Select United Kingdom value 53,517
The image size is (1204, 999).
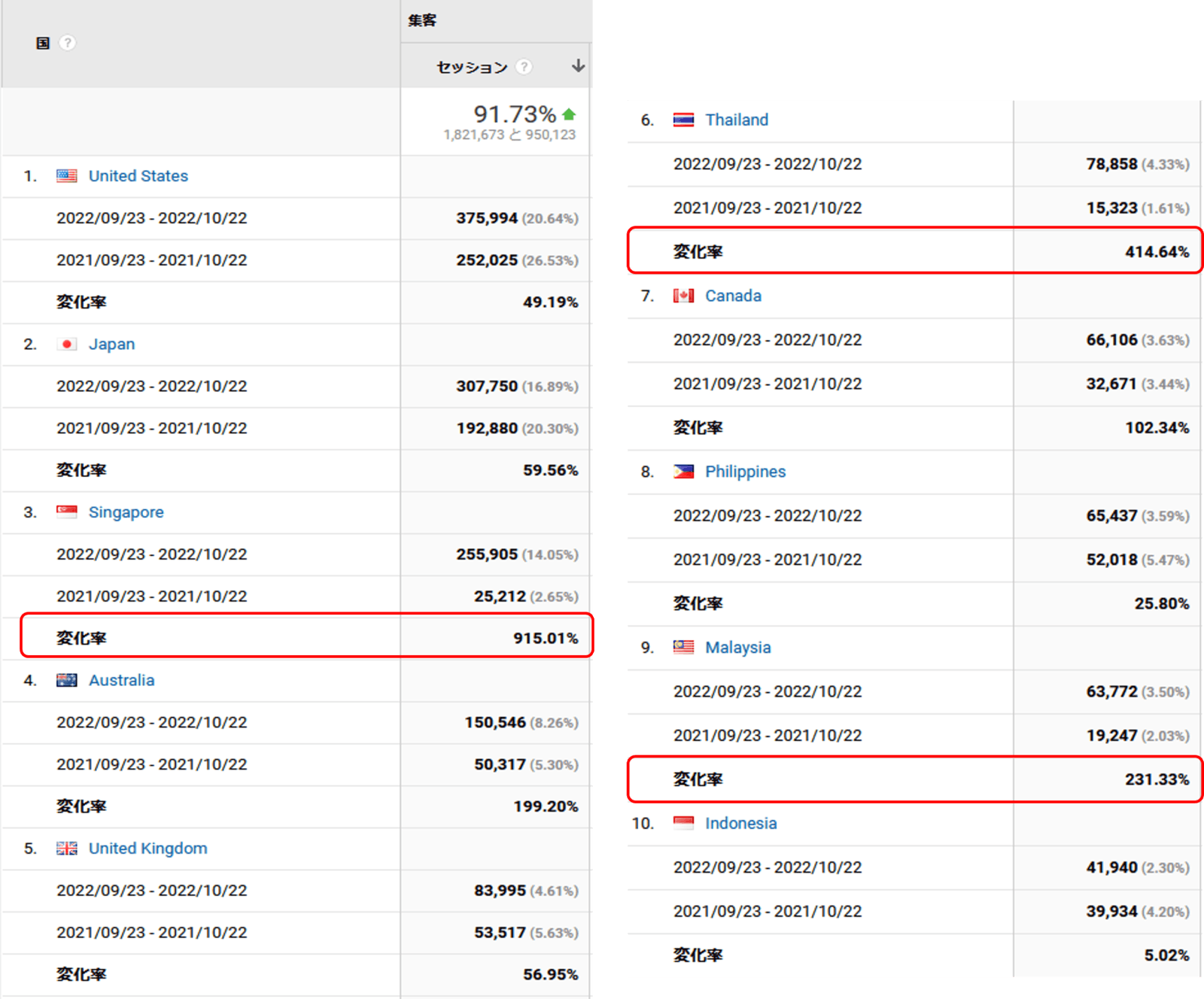tap(500, 933)
